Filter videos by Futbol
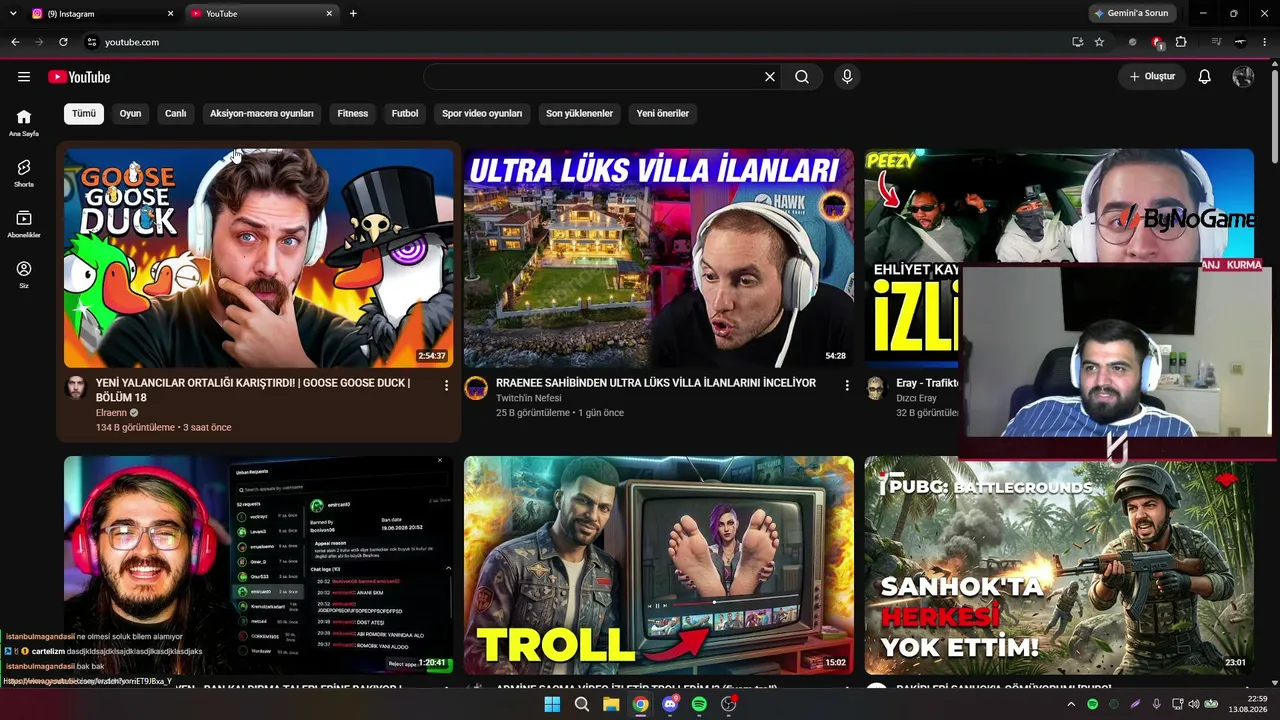This screenshot has width=1280, height=720. [405, 113]
